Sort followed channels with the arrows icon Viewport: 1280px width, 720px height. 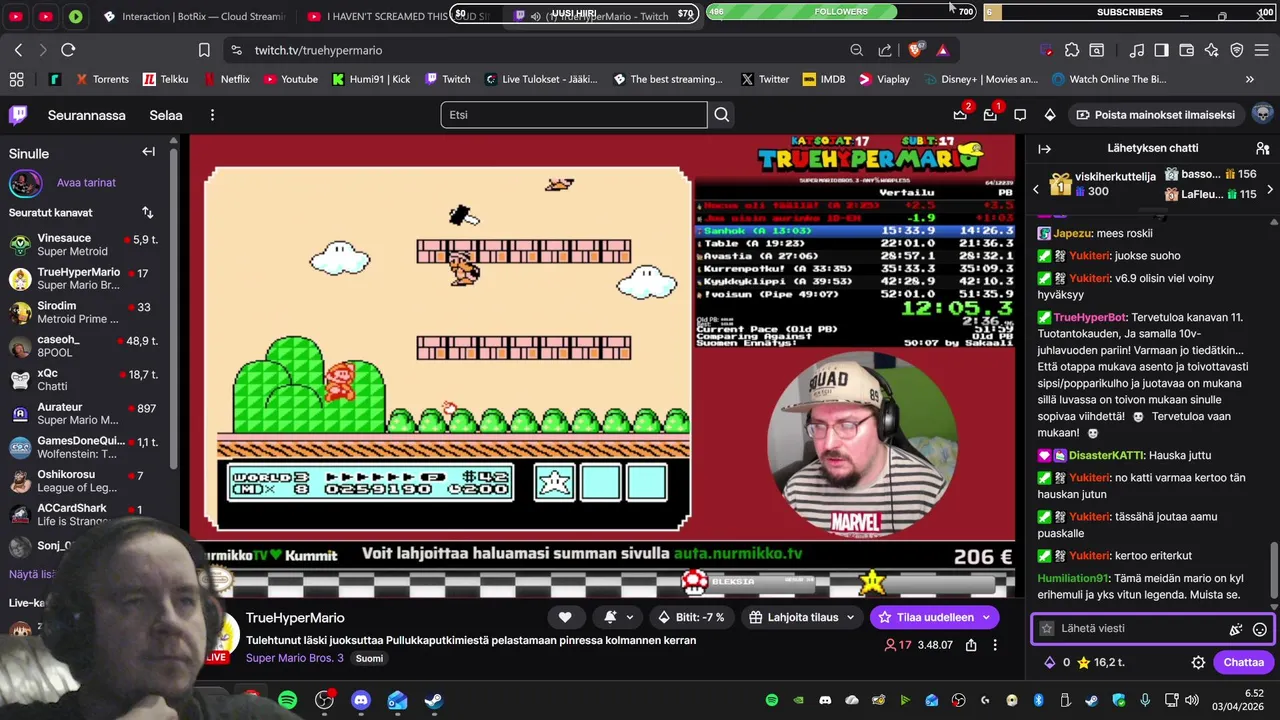coord(148,212)
